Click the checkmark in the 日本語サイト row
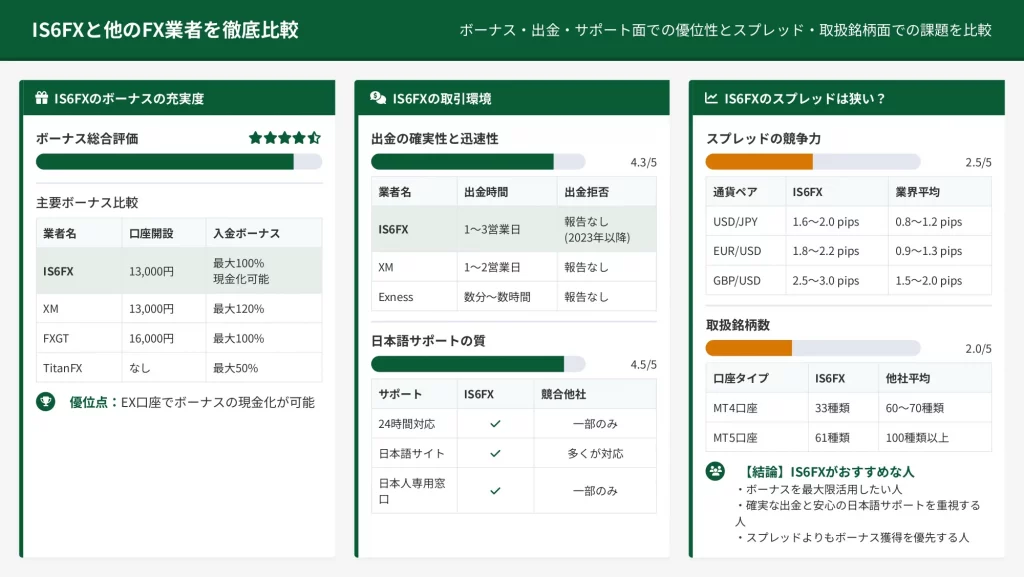 click(495, 453)
